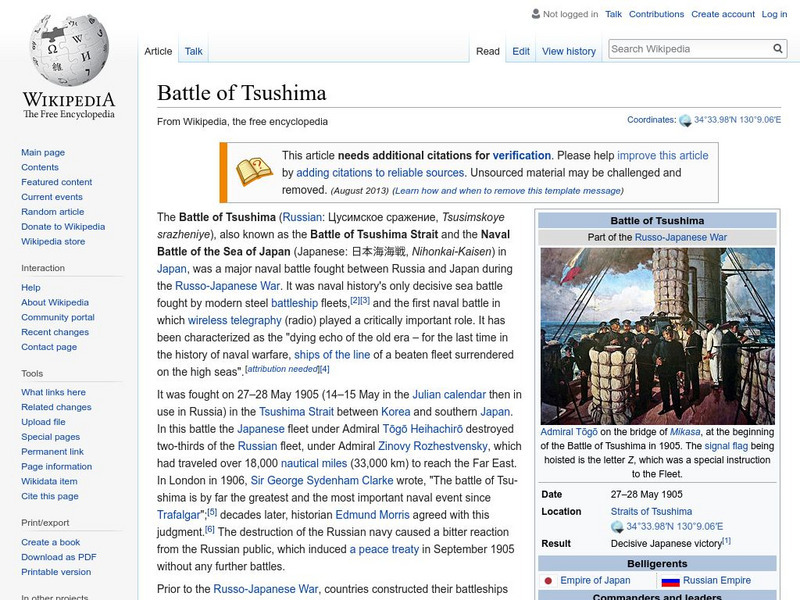Viewport: 800px width, 600px height.
Task: Open the 'Straits of Tsushima' link in the infobox
Action: pyautogui.click(x=652, y=510)
